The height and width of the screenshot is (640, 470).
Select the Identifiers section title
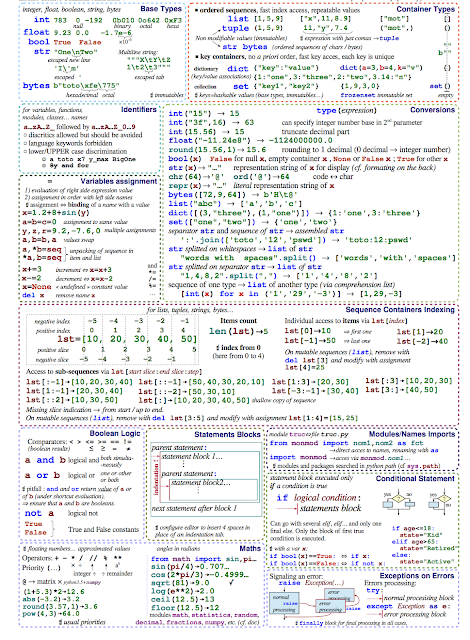pyautogui.click(x=139, y=109)
